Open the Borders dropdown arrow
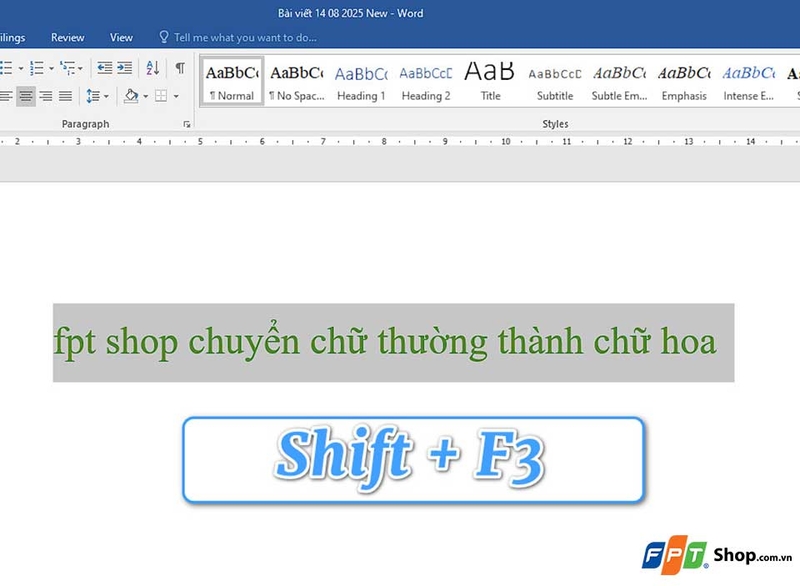Image resolution: width=800 pixels, height=586 pixels. [175, 96]
